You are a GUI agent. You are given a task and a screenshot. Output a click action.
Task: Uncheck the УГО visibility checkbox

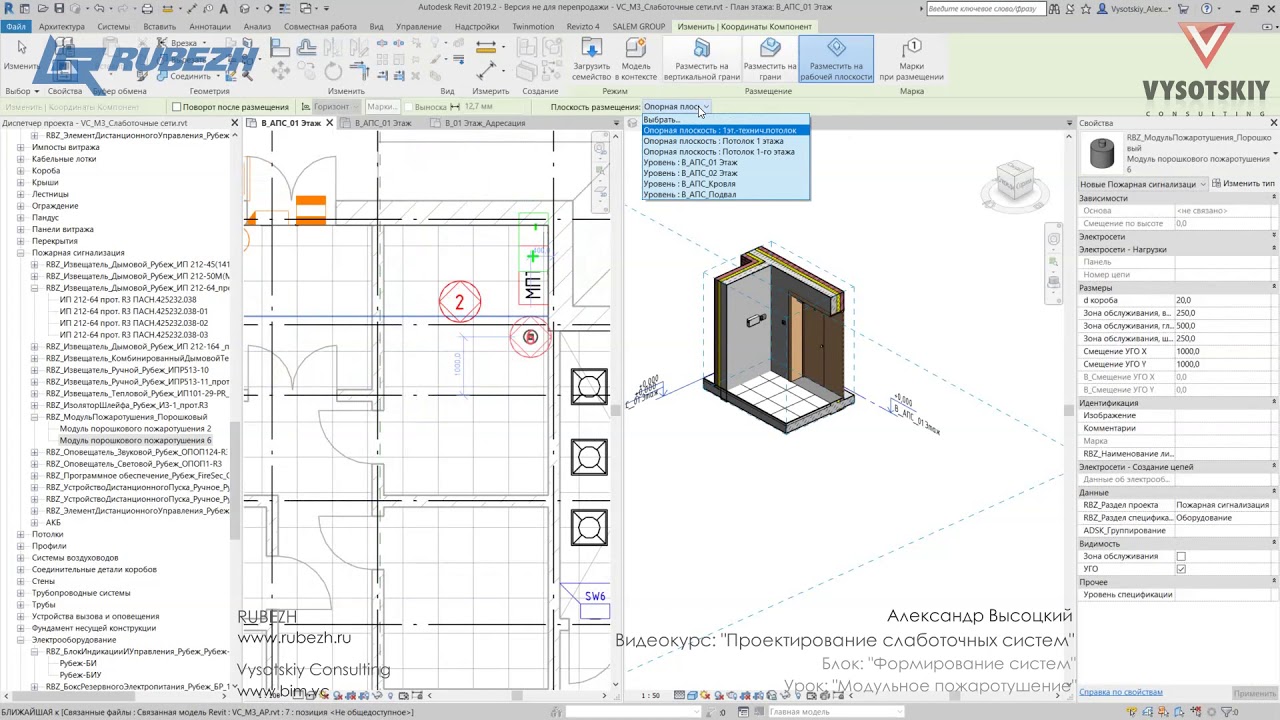pos(1181,569)
